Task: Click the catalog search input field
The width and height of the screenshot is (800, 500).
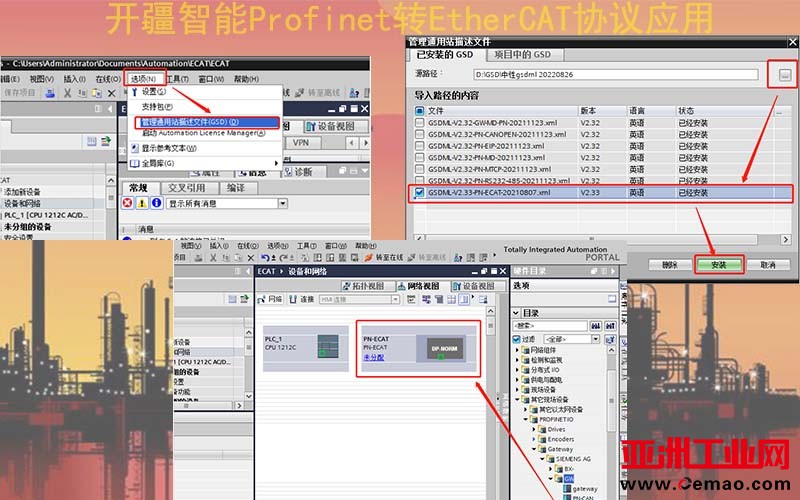Action: (550, 326)
